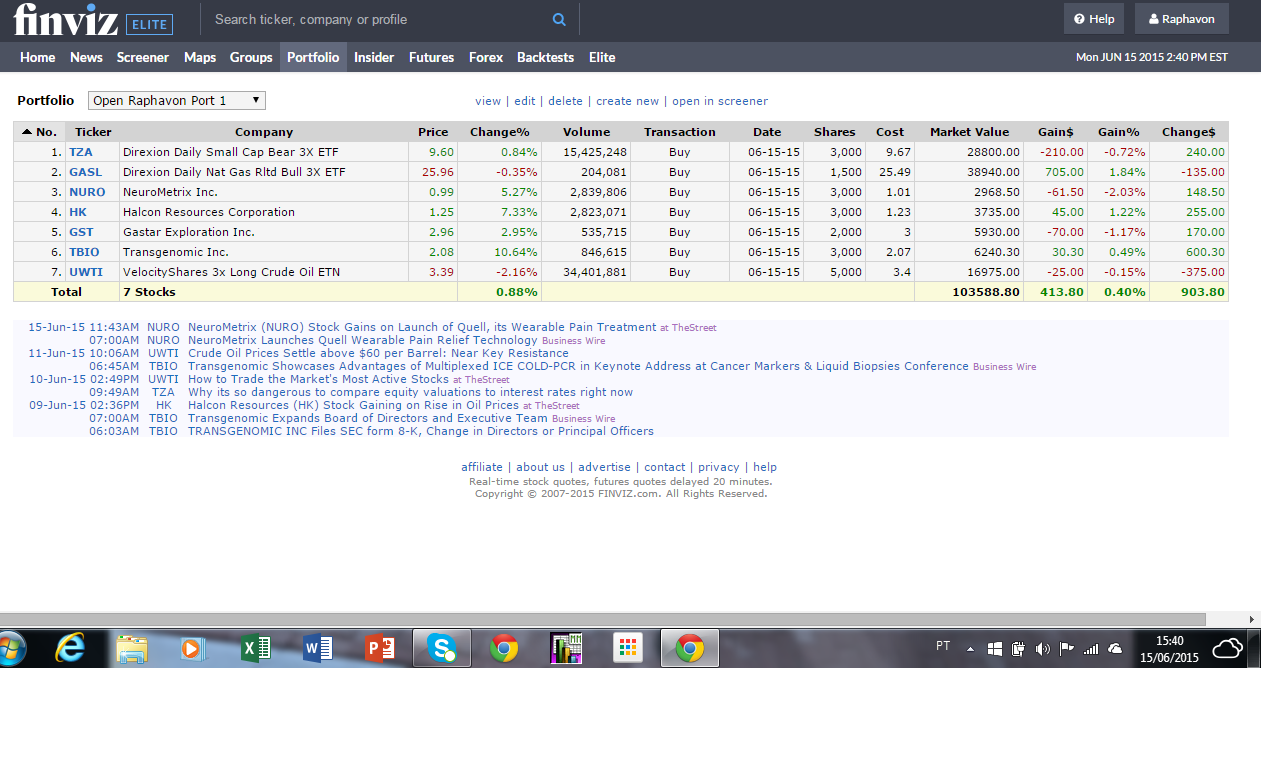Open the Raphavon user account button

click(x=1181, y=19)
